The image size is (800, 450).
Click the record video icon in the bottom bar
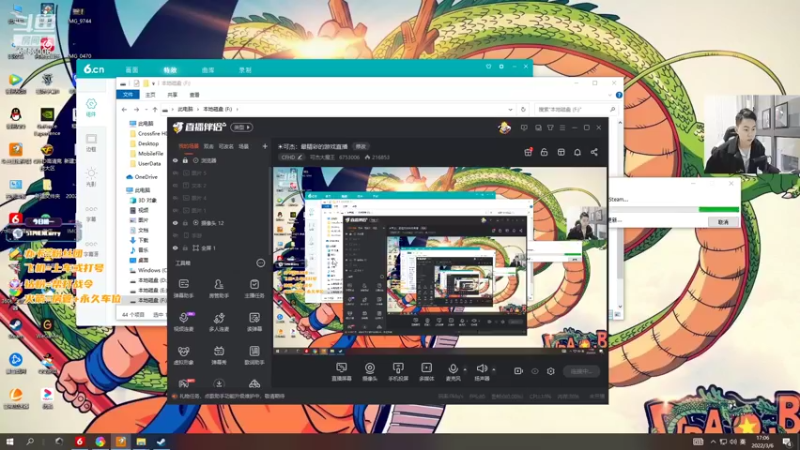518,371
